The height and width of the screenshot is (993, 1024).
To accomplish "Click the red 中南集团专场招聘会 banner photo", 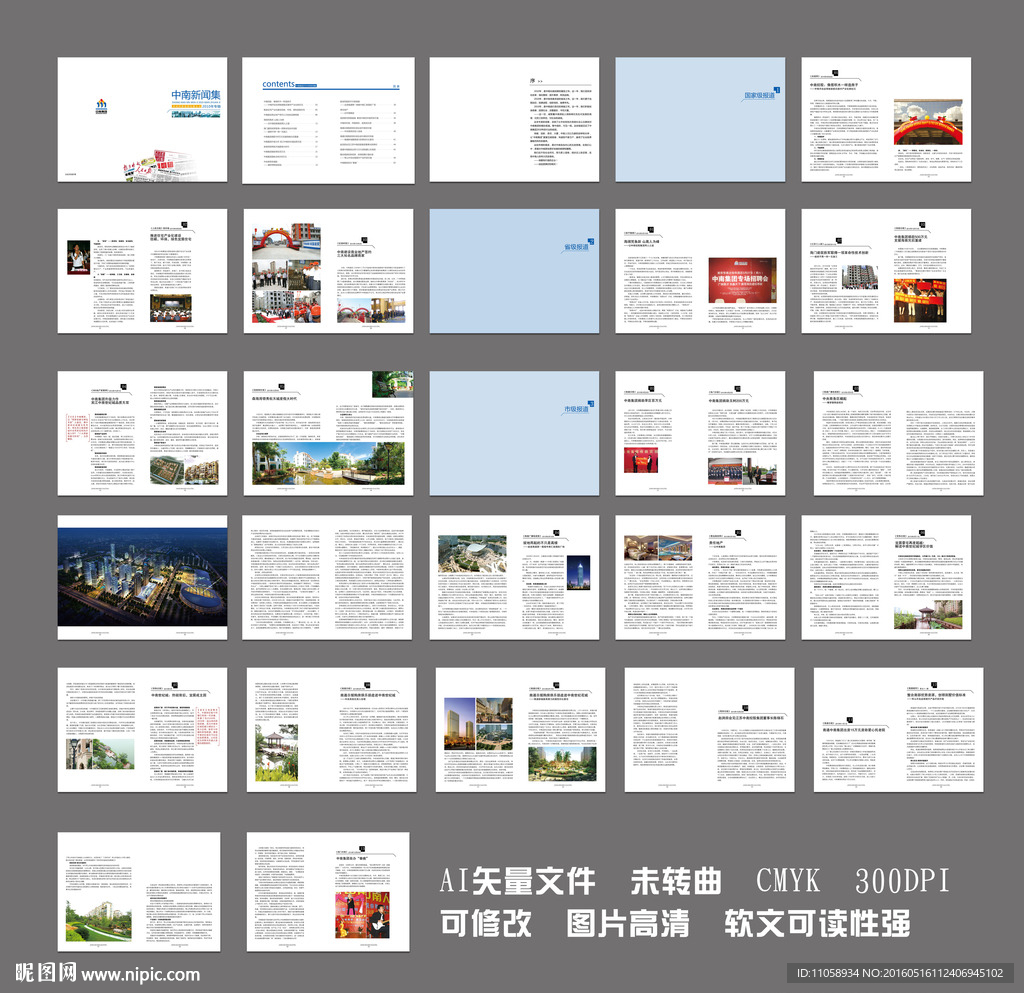I will click(743, 280).
